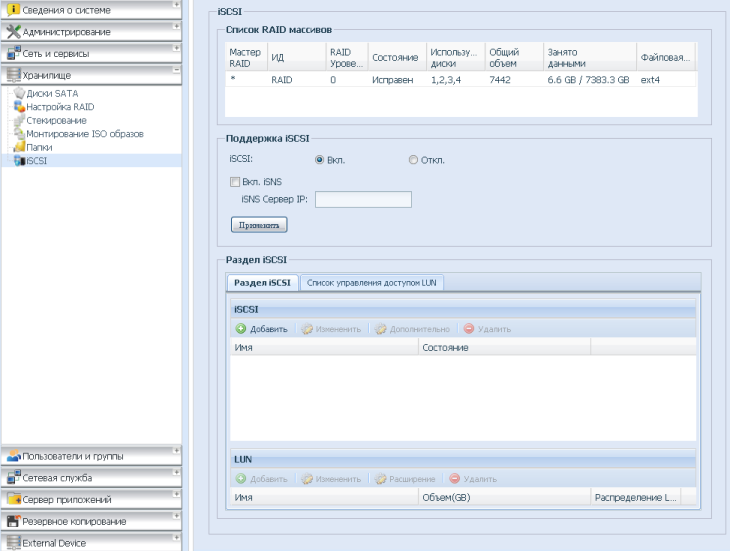Screen dimensions: 730x551
Task: Click the iSNS Сервер IP input field
Action: 363,199
